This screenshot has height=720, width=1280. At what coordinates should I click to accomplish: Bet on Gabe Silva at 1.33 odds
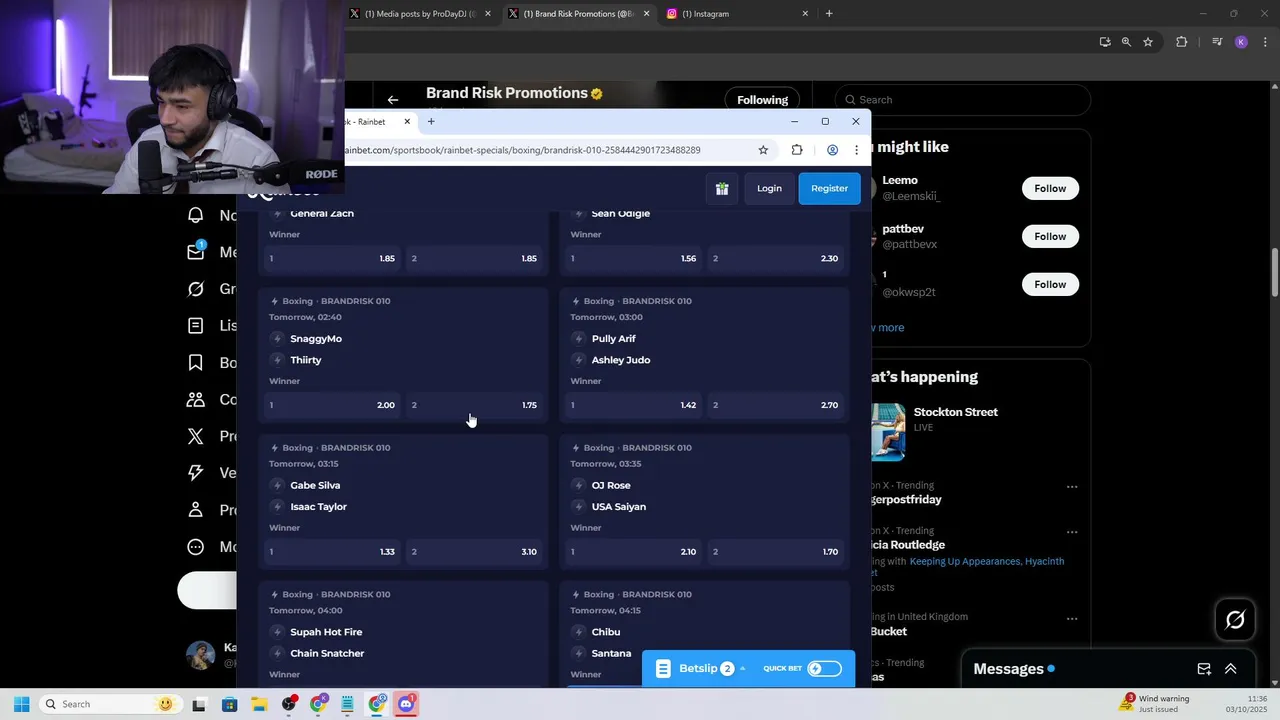331,552
